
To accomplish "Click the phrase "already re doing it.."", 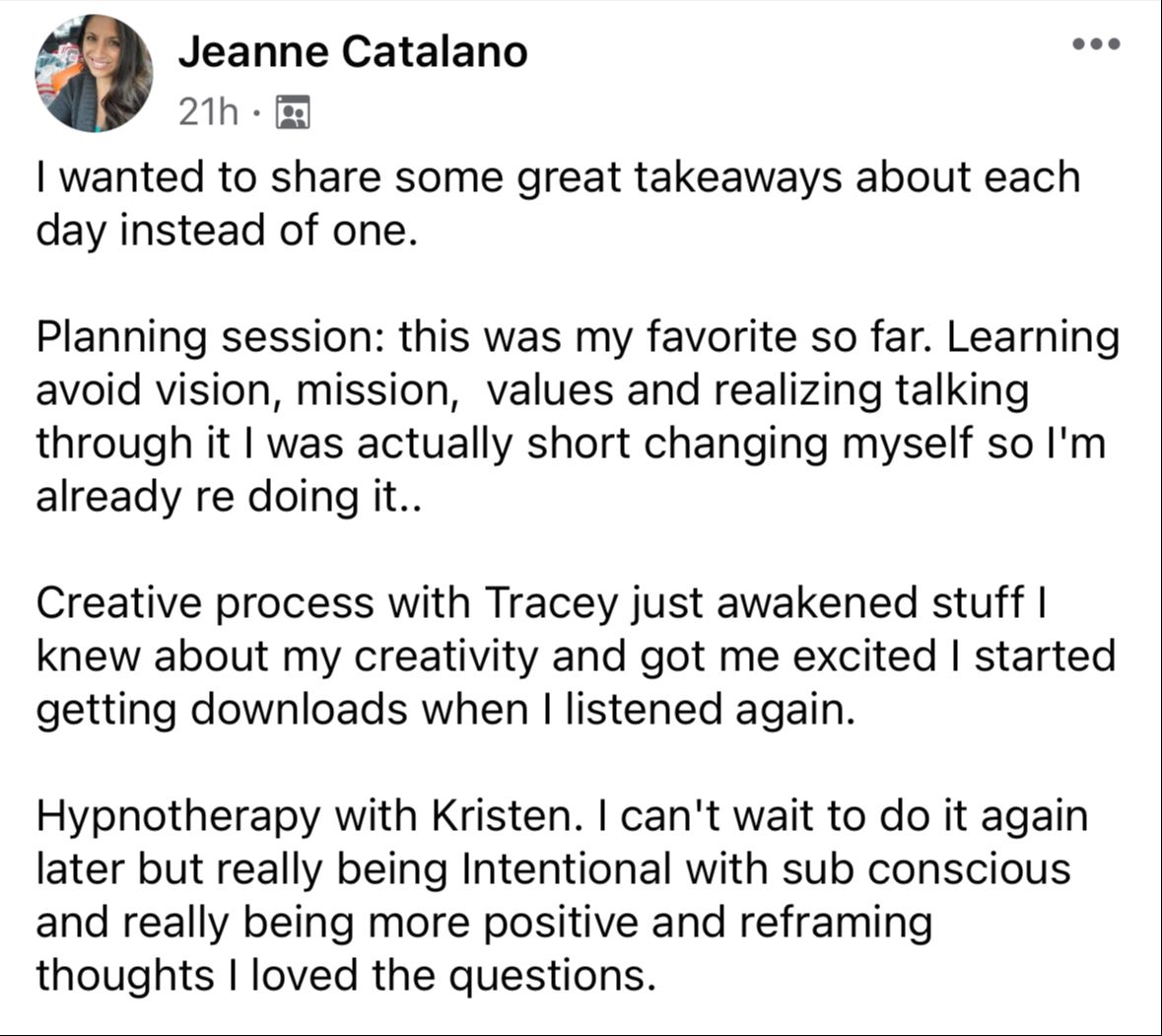I will [229, 497].
